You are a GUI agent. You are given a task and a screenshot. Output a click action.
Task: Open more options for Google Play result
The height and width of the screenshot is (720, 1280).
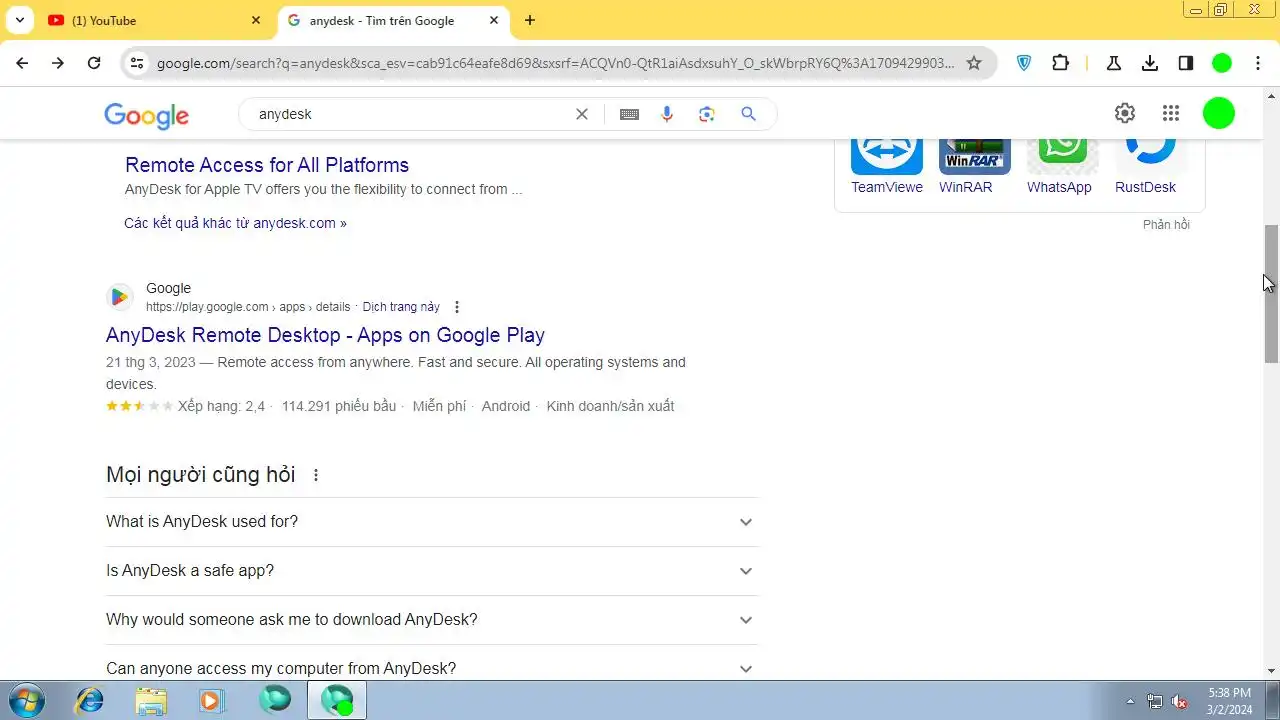[x=457, y=307]
